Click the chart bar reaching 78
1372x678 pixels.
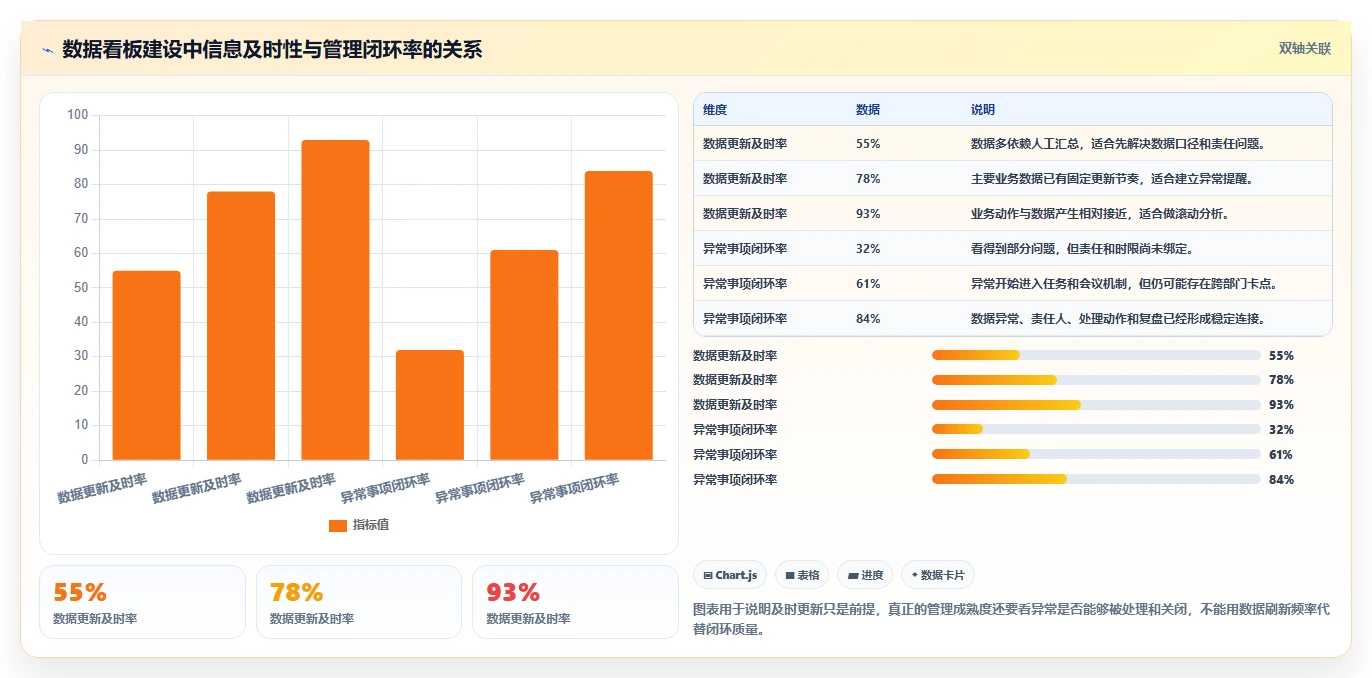[x=241, y=326]
